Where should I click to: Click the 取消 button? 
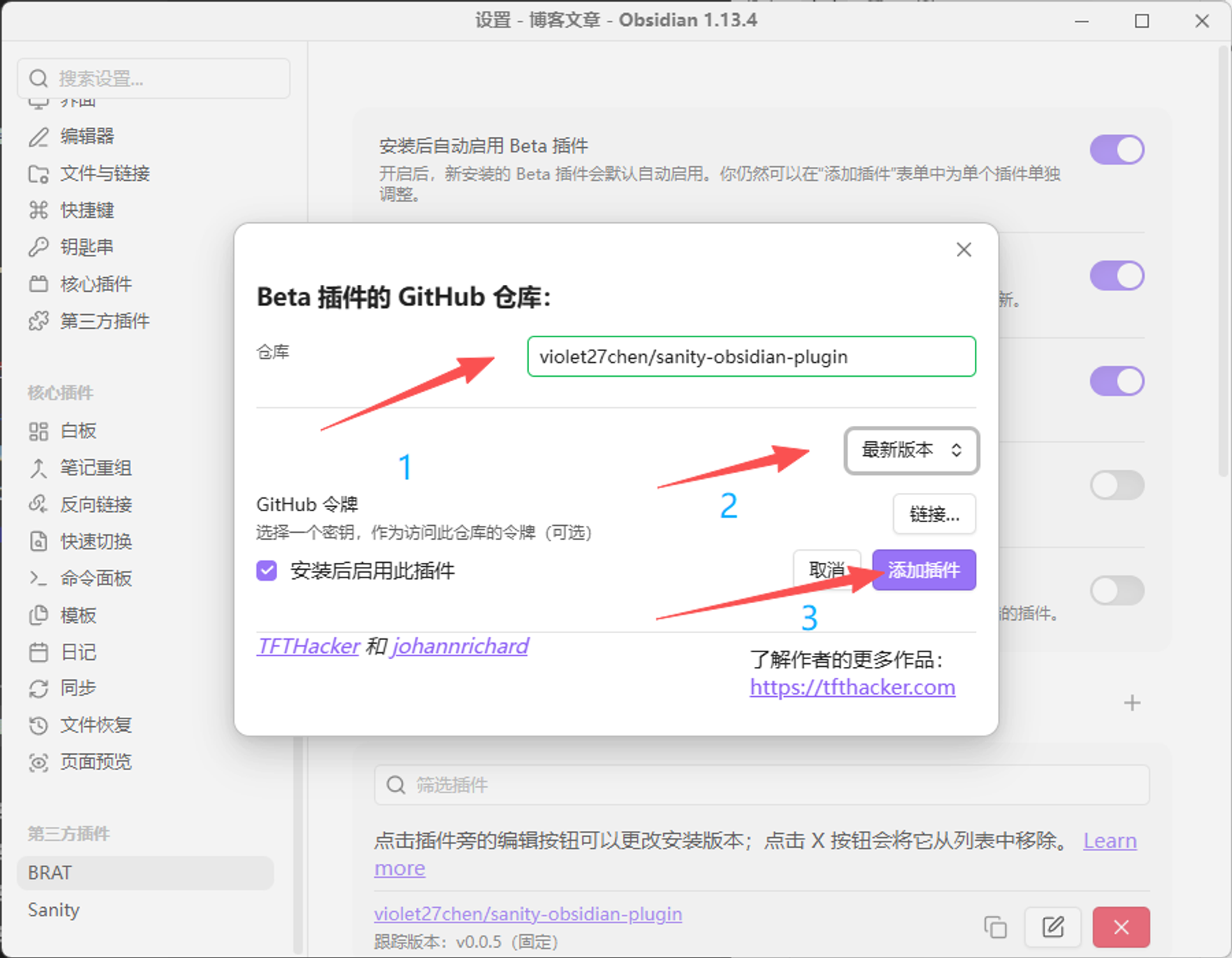coord(827,570)
